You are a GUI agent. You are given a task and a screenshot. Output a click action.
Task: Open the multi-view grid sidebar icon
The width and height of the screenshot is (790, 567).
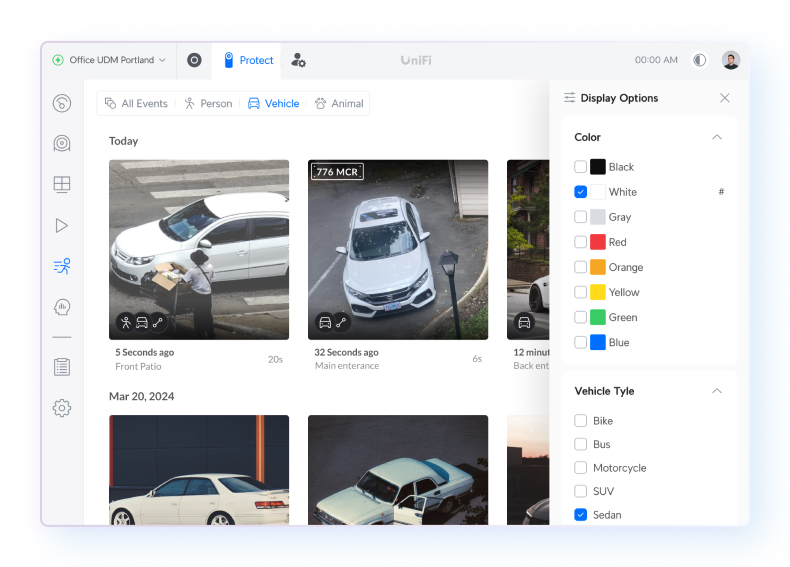(62, 184)
